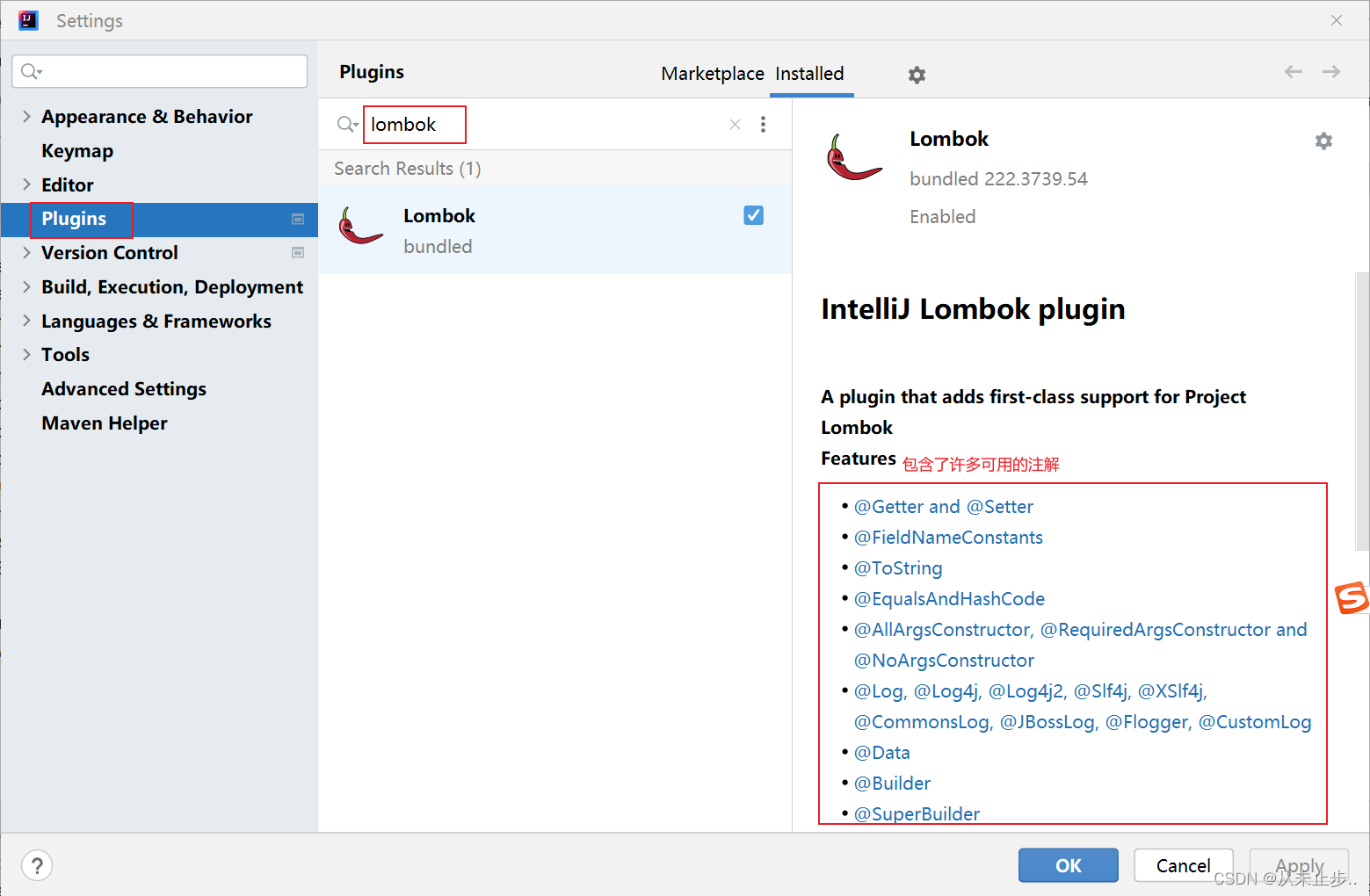The width and height of the screenshot is (1370, 896).
Task: Clear the lombok search text
Action: point(735,125)
